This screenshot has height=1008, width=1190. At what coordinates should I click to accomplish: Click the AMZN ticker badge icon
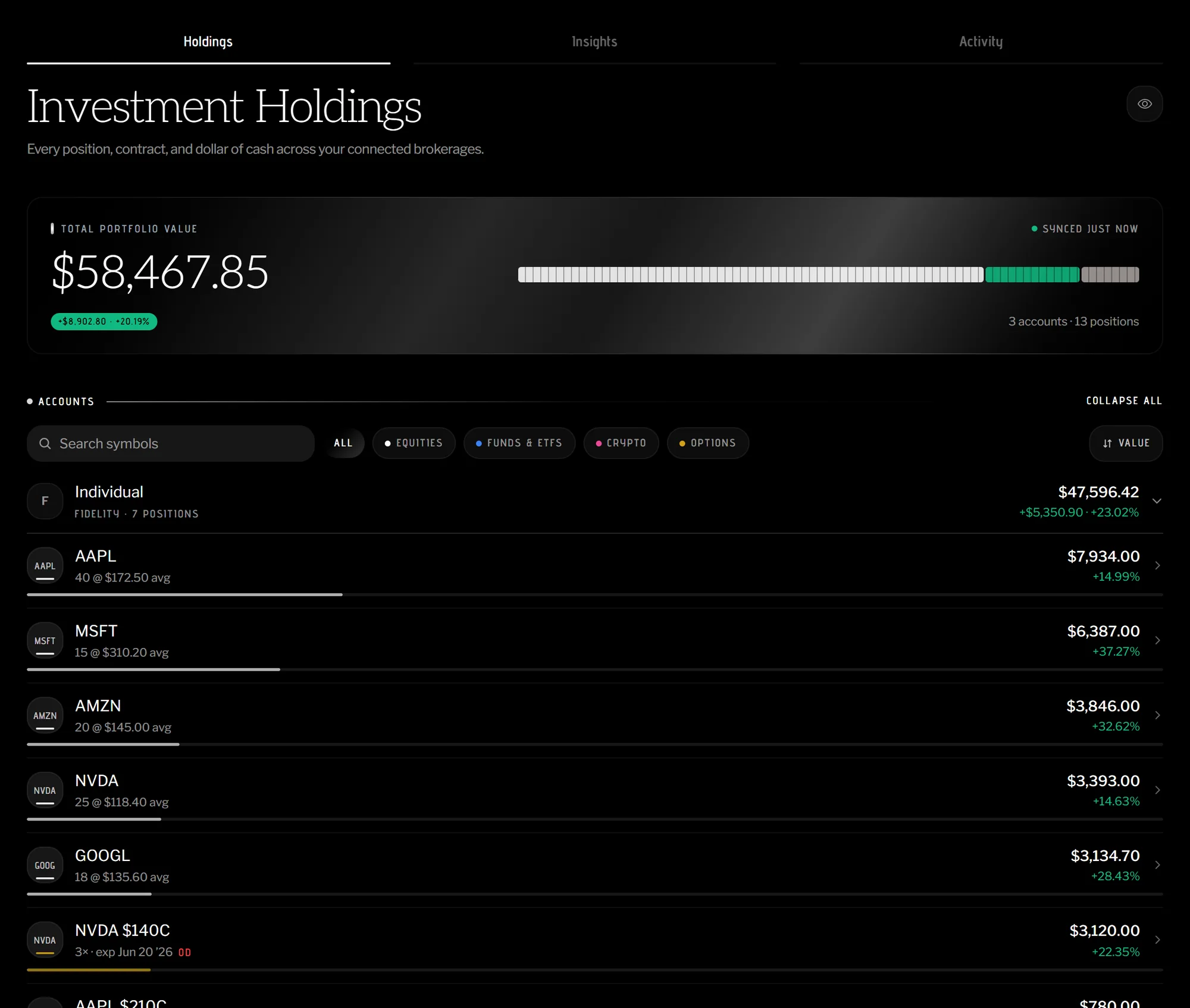(45, 715)
